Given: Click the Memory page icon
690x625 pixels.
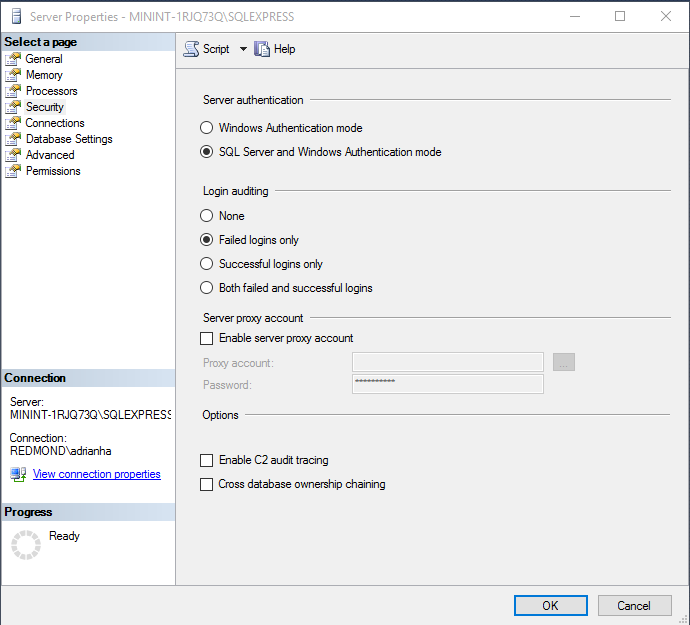Looking at the screenshot, I should 13,75.
